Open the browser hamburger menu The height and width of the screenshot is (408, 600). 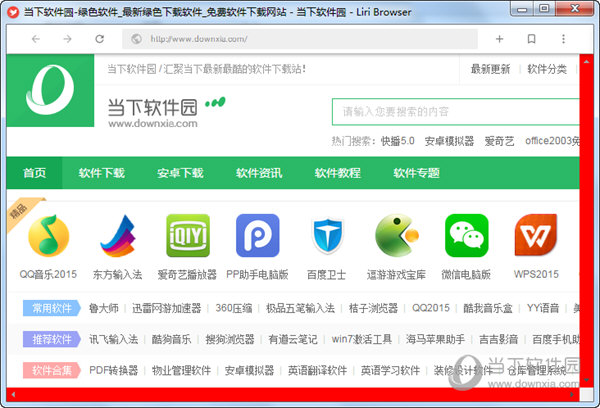(x=563, y=39)
